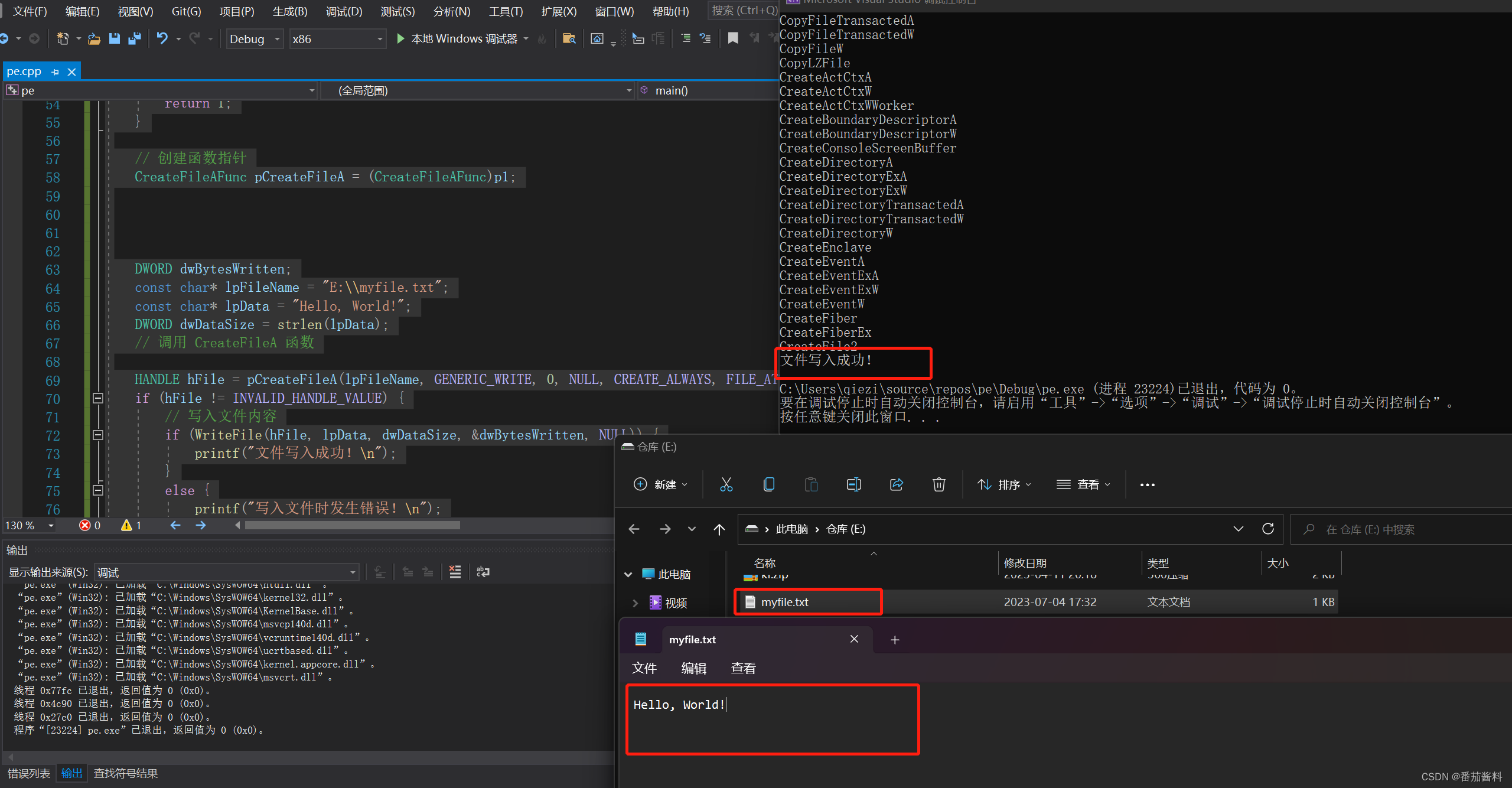Image resolution: width=1512 pixels, height=788 pixels.
Task: Open the Debug configuration dropdown
Action: coord(255,39)
